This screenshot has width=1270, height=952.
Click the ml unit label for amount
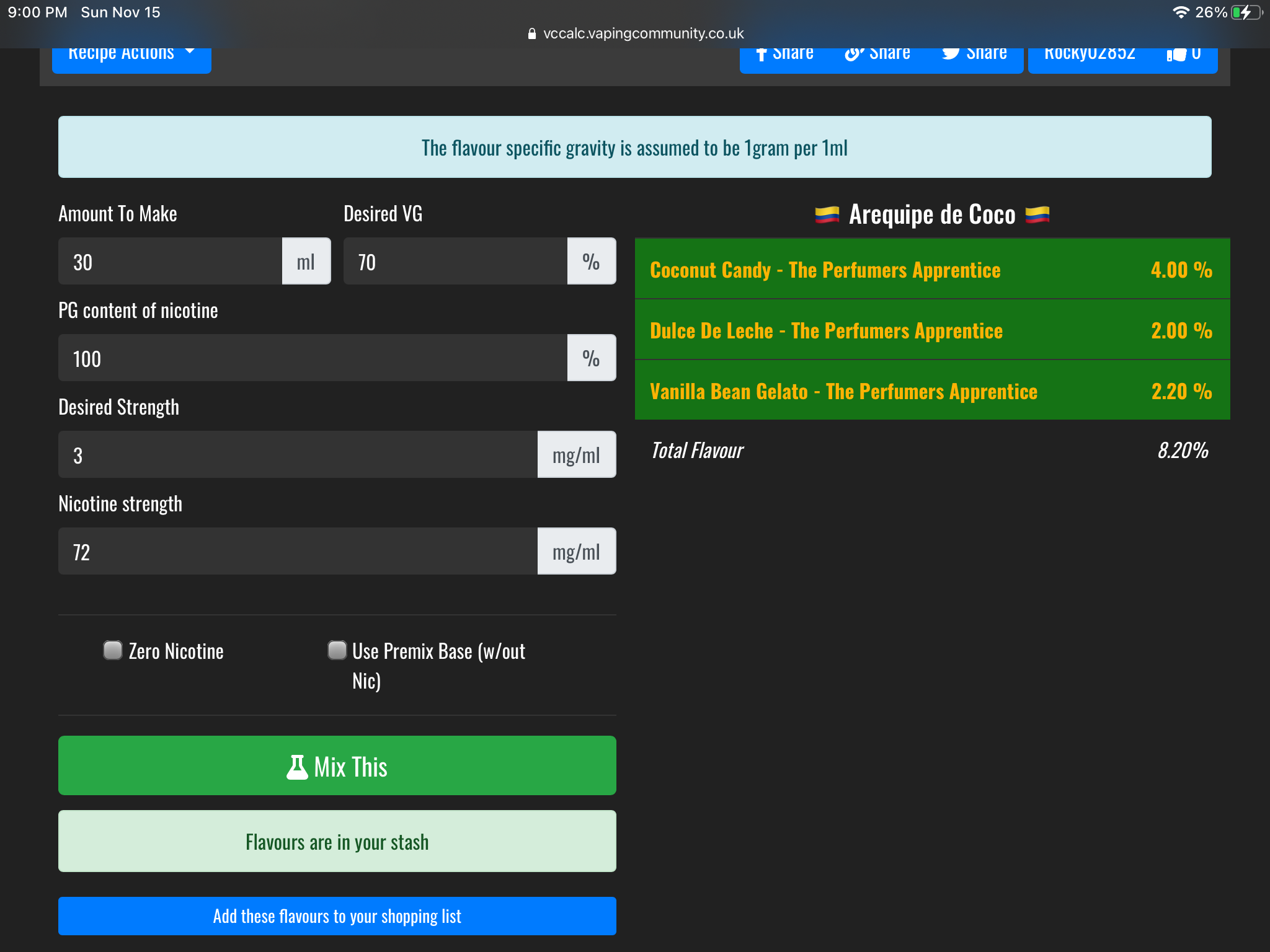click(306, 262)
